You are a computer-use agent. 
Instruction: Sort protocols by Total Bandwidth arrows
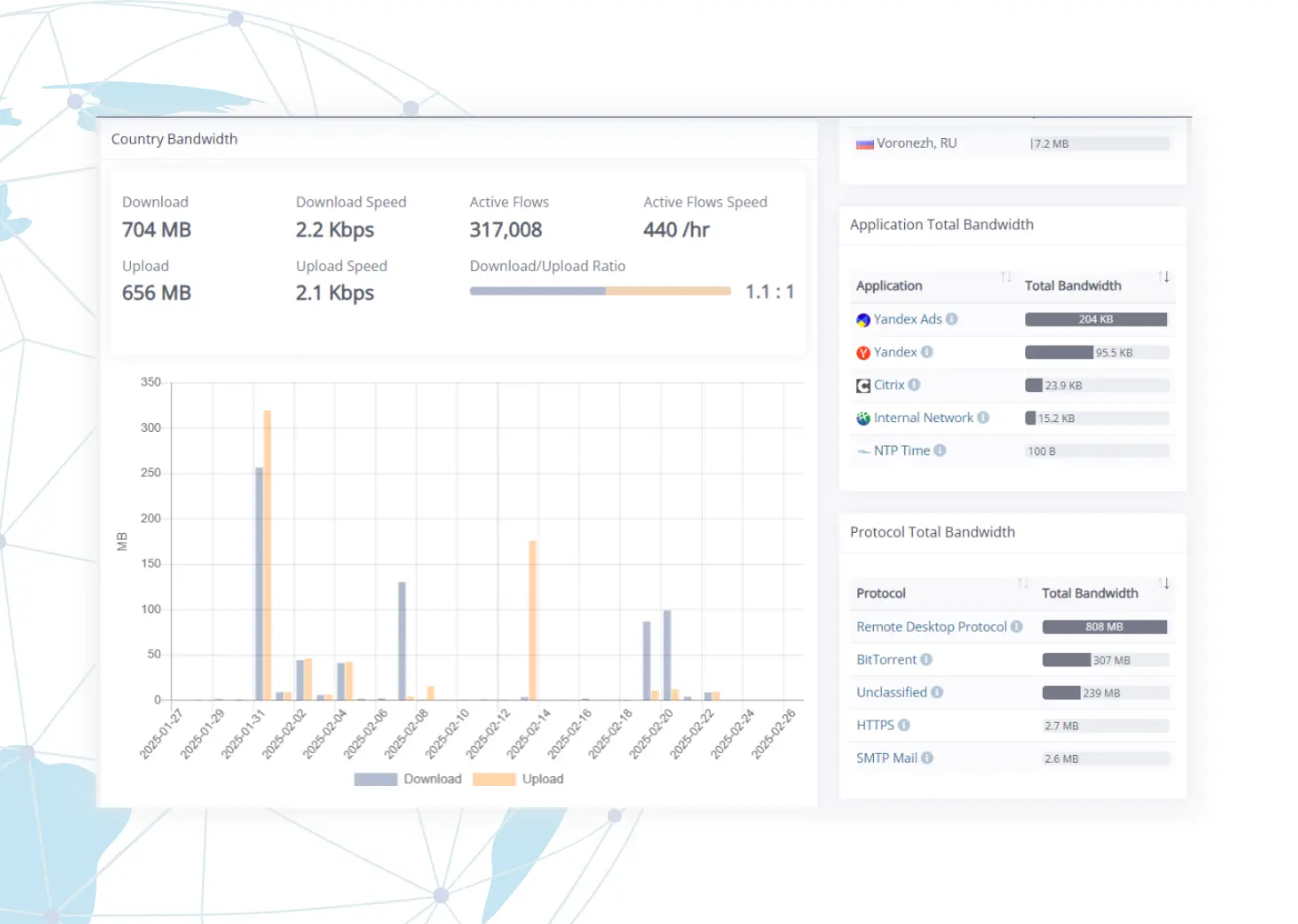(x=1163, y=584)
